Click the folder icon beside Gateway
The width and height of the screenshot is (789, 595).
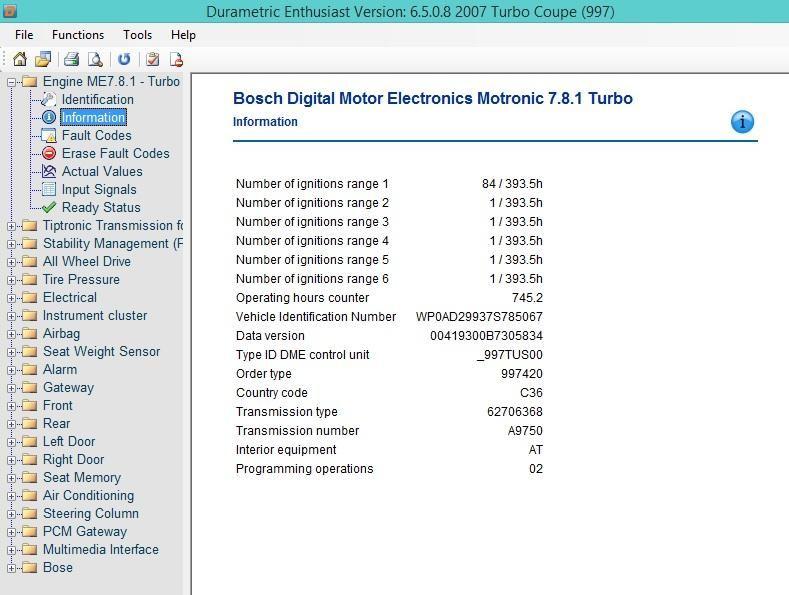pos(30,388)
